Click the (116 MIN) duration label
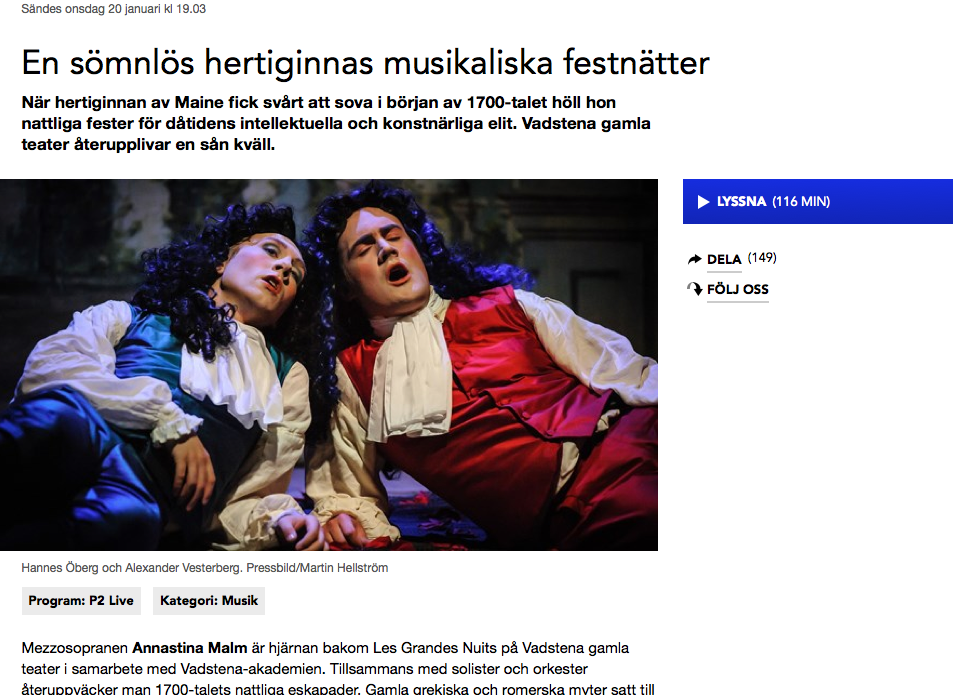The width and height of the screenshot is (976, 695). coord(801,202)
